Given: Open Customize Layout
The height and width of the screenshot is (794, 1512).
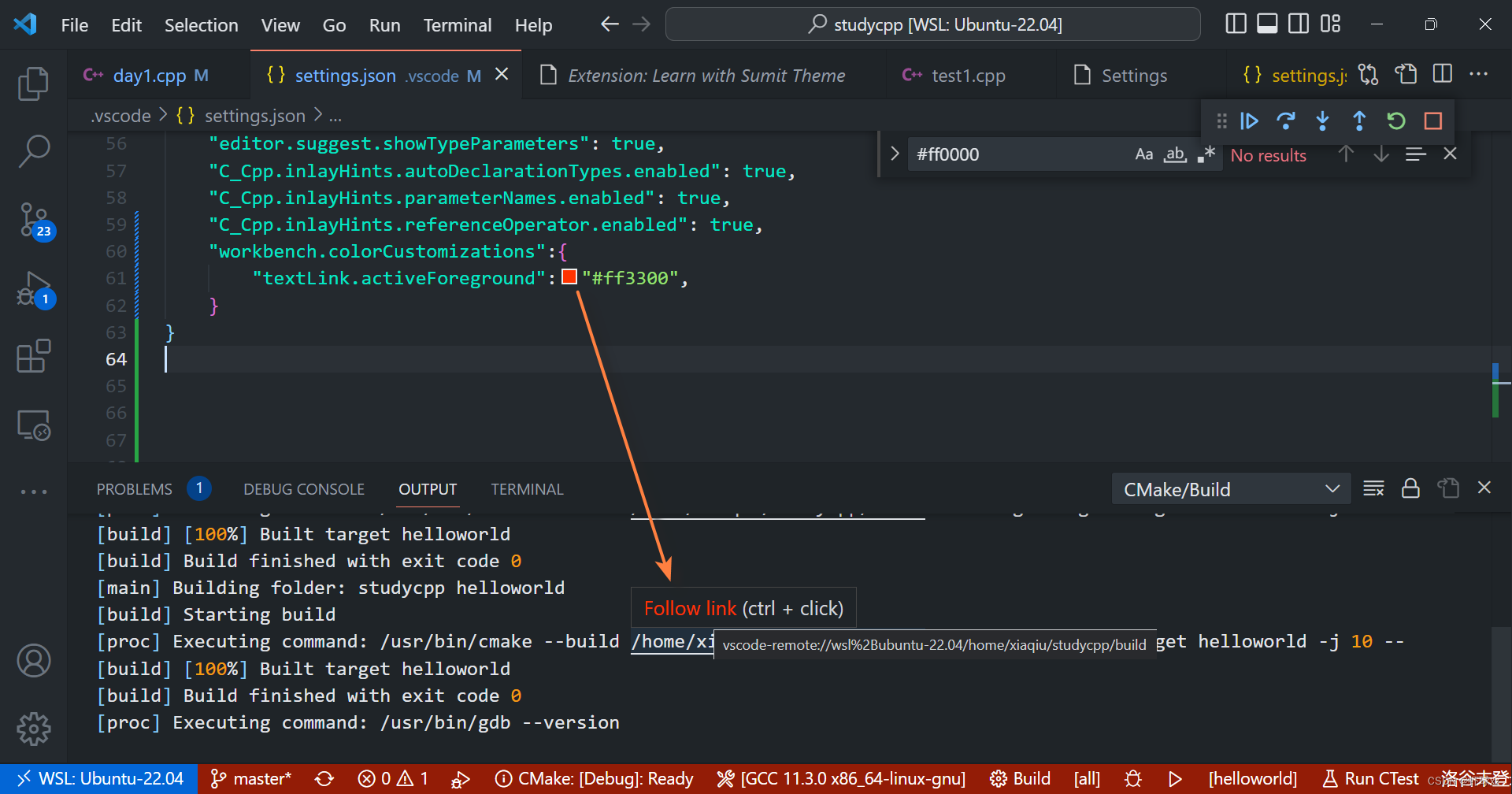Looking at the screenshot, I should pos(1331,24).
